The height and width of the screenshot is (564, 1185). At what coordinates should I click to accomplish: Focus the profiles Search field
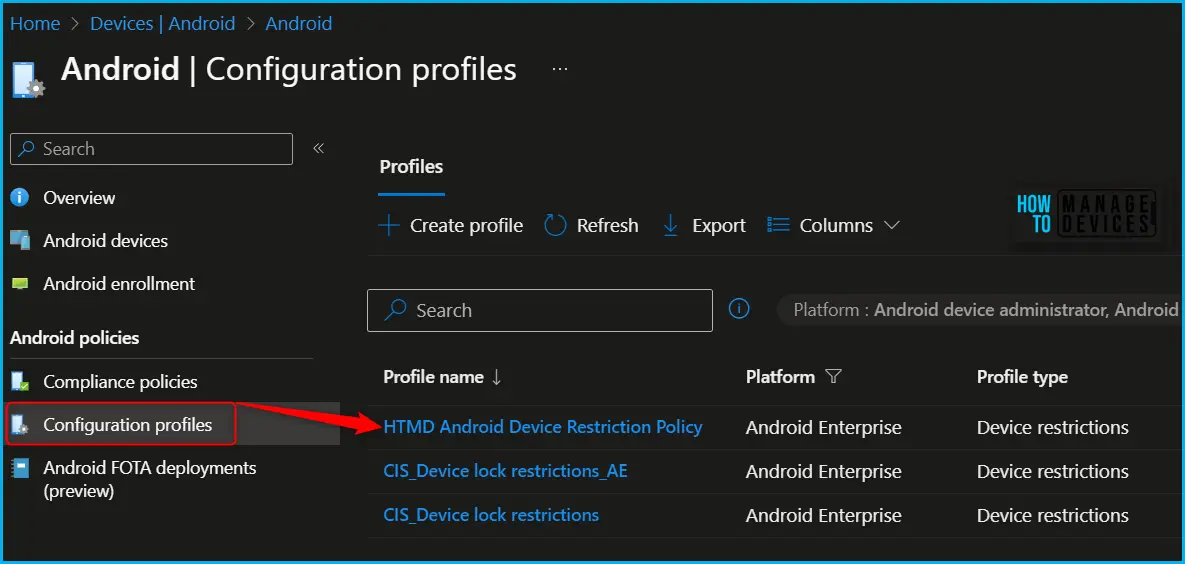coord(540,310)
